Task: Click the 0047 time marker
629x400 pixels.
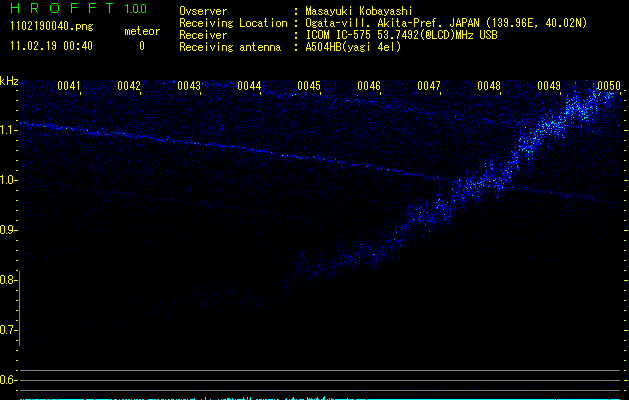Action: pos(429,86)
